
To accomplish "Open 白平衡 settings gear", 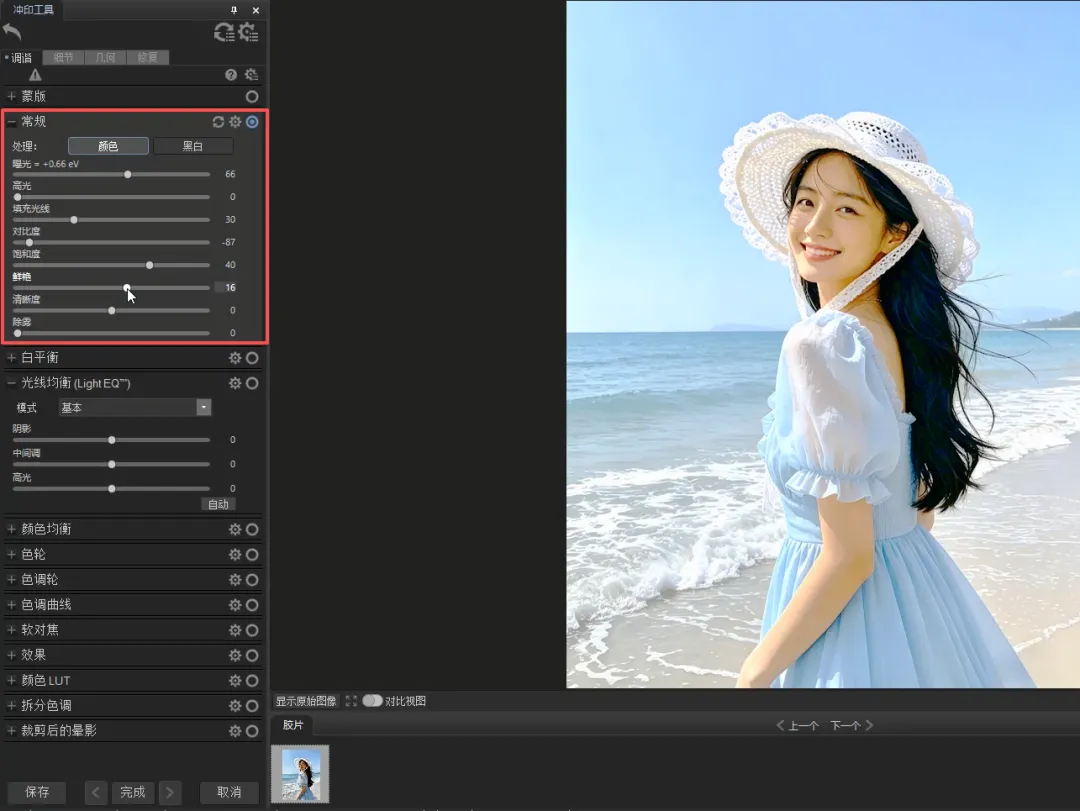I will [235, 358].
